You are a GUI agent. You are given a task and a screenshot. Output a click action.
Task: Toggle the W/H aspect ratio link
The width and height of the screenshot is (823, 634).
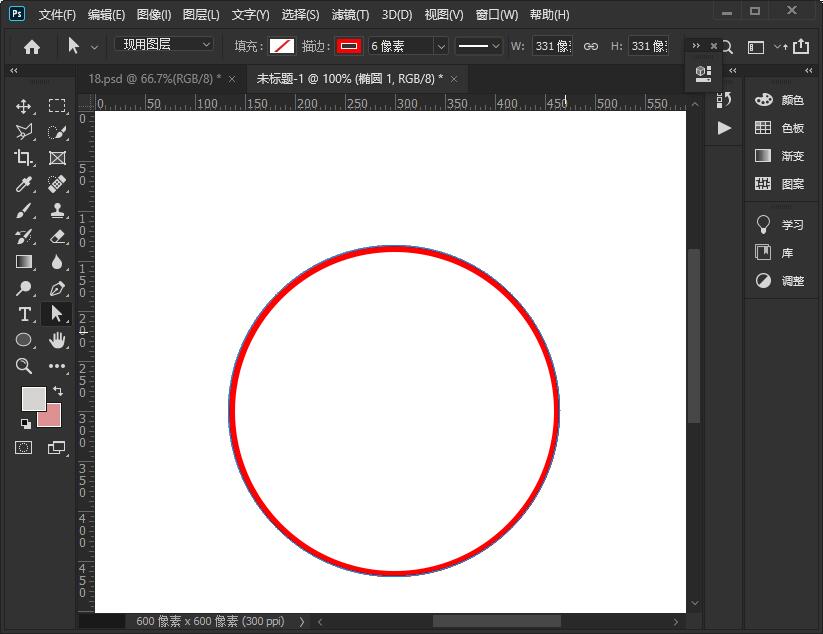pyautogui.click(x=589, y=46)
